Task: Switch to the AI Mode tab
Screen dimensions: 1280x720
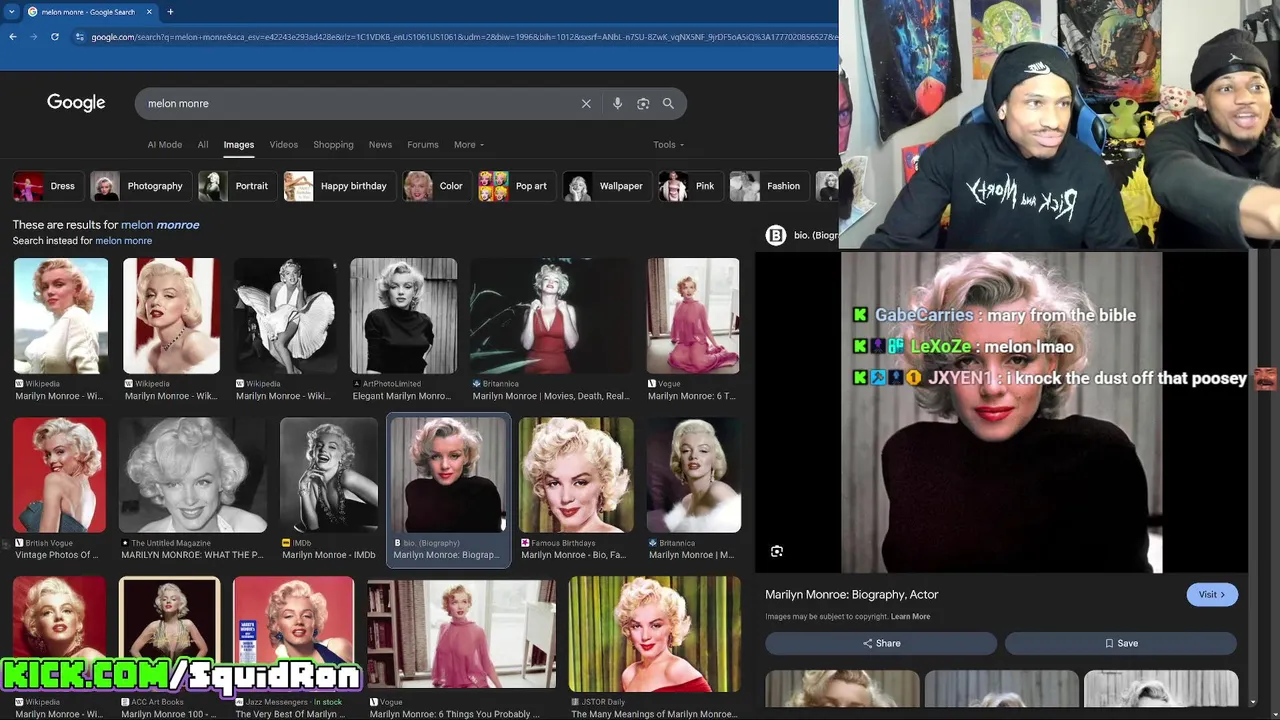Action: [x=165, y=145]
